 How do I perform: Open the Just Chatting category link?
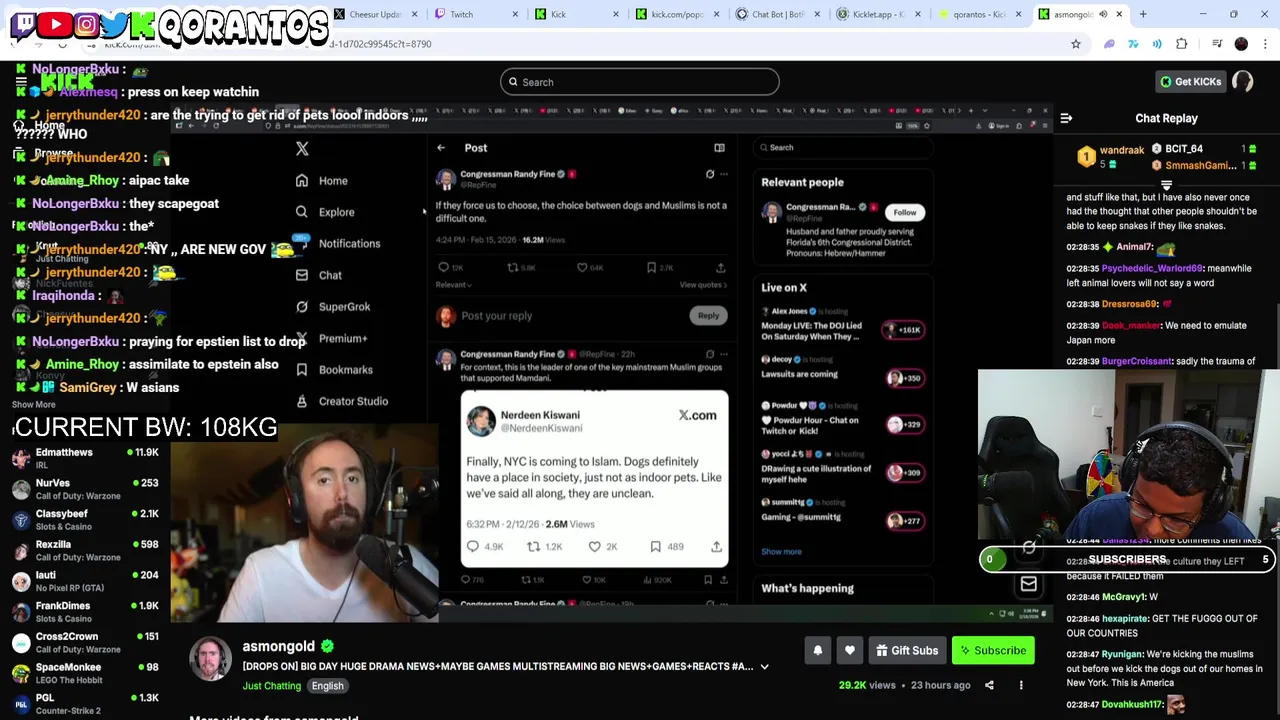[271, 686]
